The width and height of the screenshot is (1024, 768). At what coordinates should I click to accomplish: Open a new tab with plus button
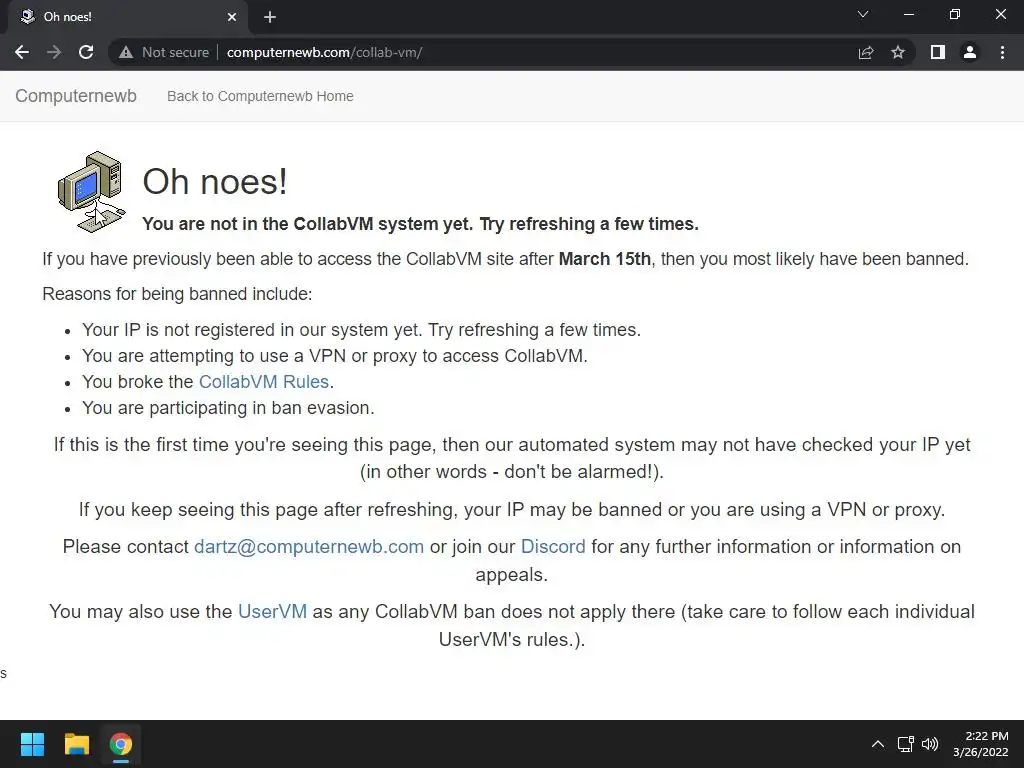click(270, 17)
